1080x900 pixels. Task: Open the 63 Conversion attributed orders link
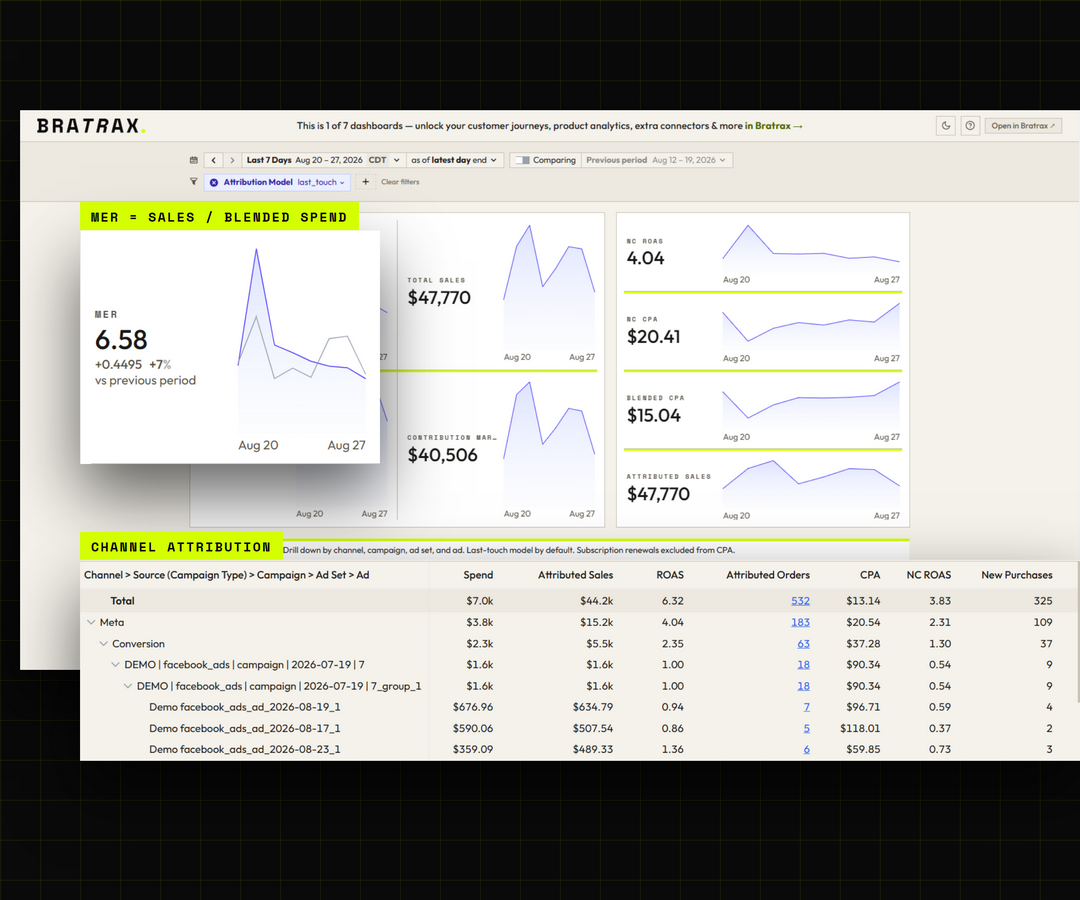pyautogui.click(x=803, y=643)
